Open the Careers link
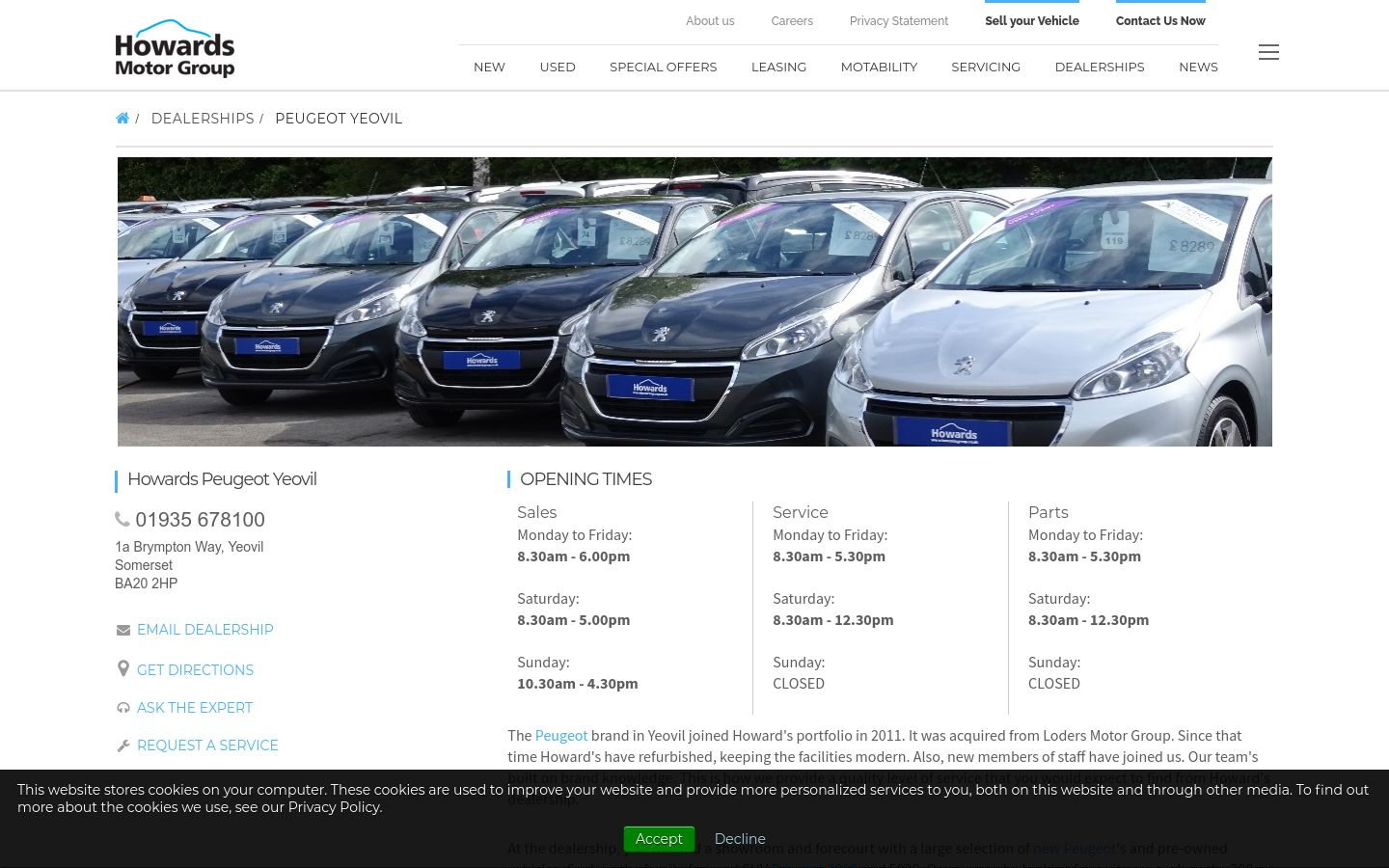This screenshot has height=868, width=1389. click(792, 21)
